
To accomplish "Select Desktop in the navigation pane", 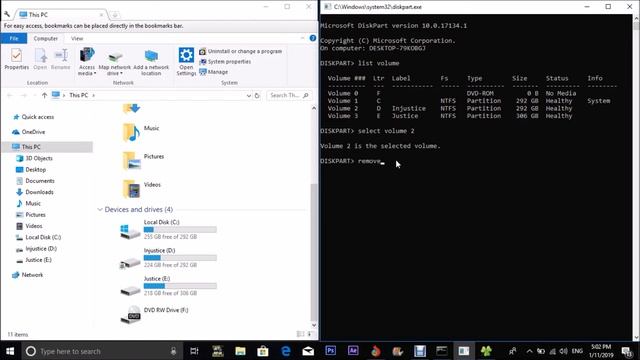I will (36, 169).
